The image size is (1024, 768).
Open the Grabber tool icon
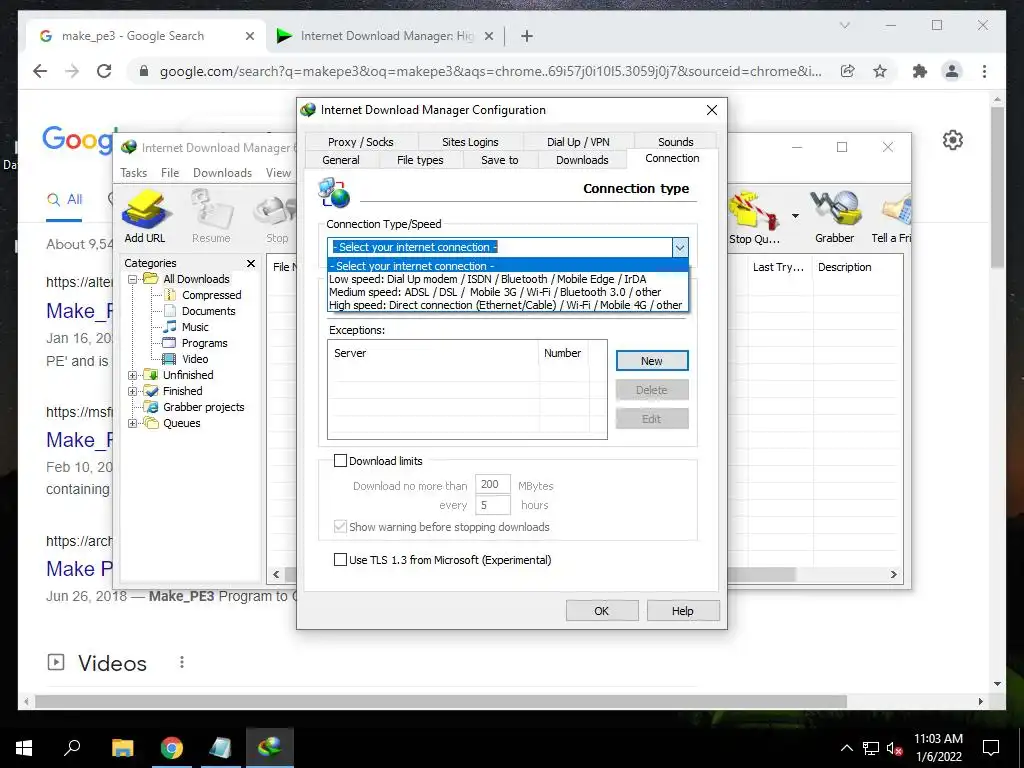(x=835, y=217)
